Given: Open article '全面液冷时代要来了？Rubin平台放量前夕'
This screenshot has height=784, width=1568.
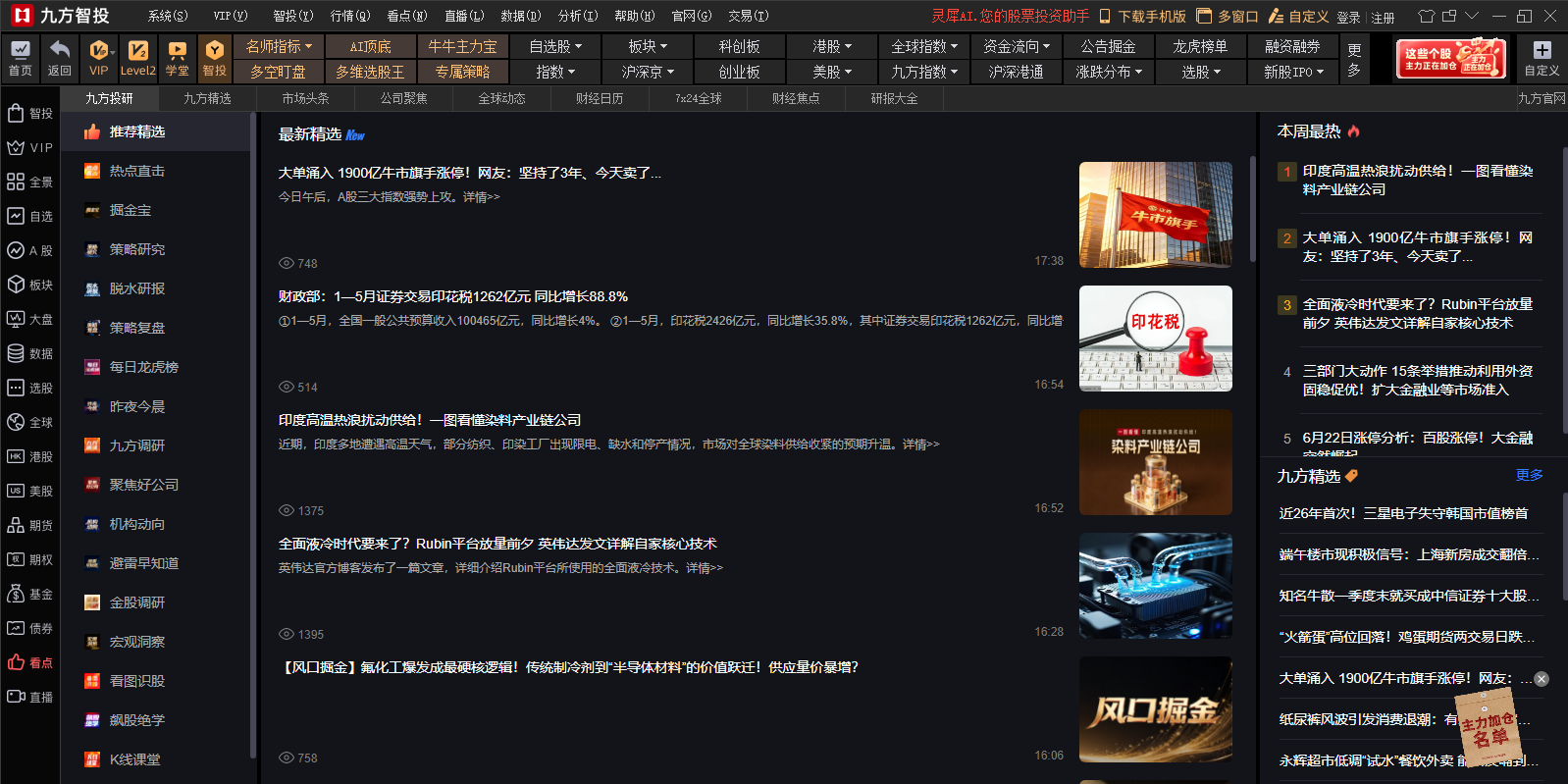Looking at the screenshot, I should pos(497,544).
